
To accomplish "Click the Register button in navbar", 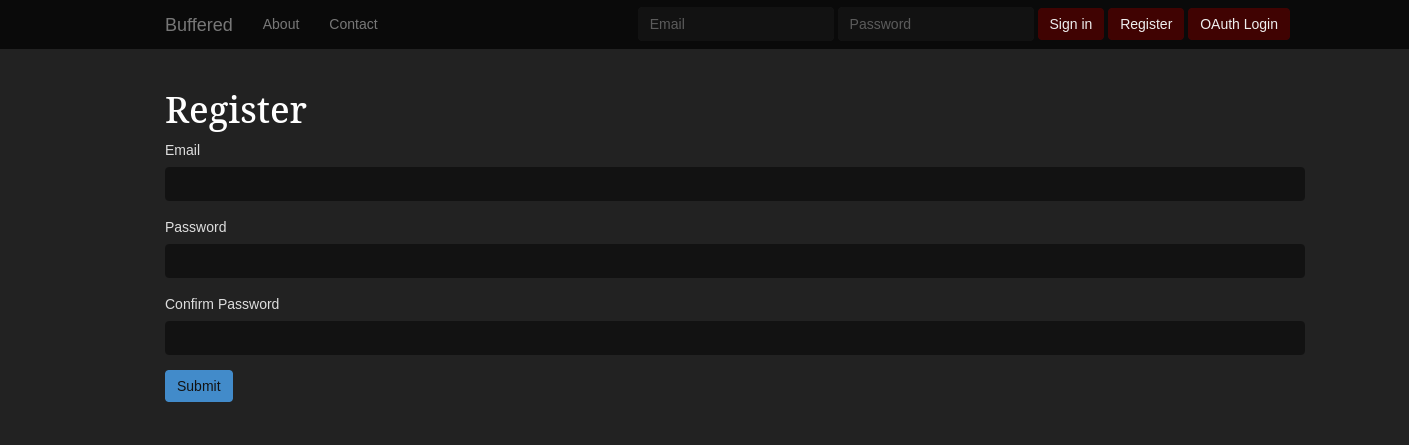I will point(1145,24).
